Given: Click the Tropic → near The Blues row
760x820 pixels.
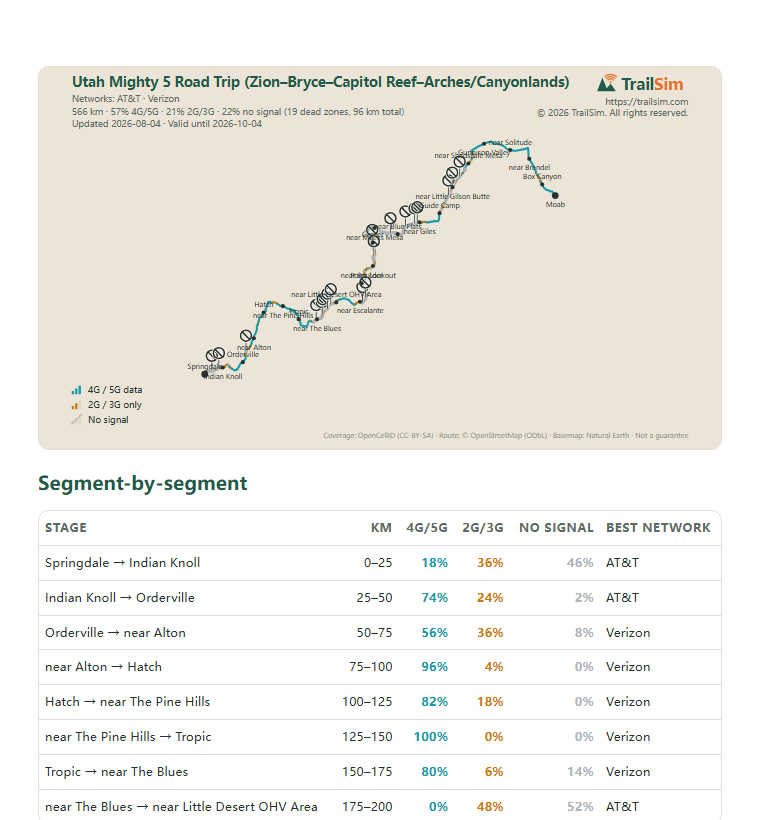Looking at the screenshot, I should [x=380, y=772].
